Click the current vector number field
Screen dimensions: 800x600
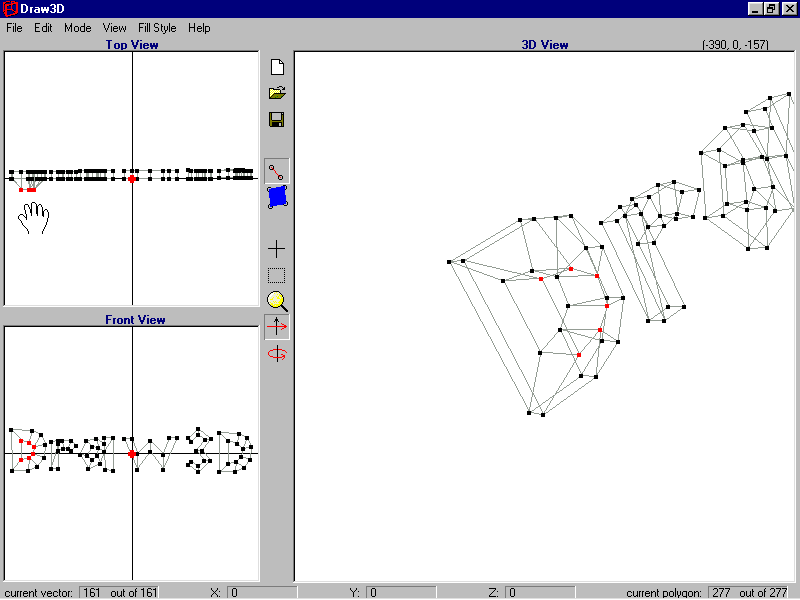point(119,592)
